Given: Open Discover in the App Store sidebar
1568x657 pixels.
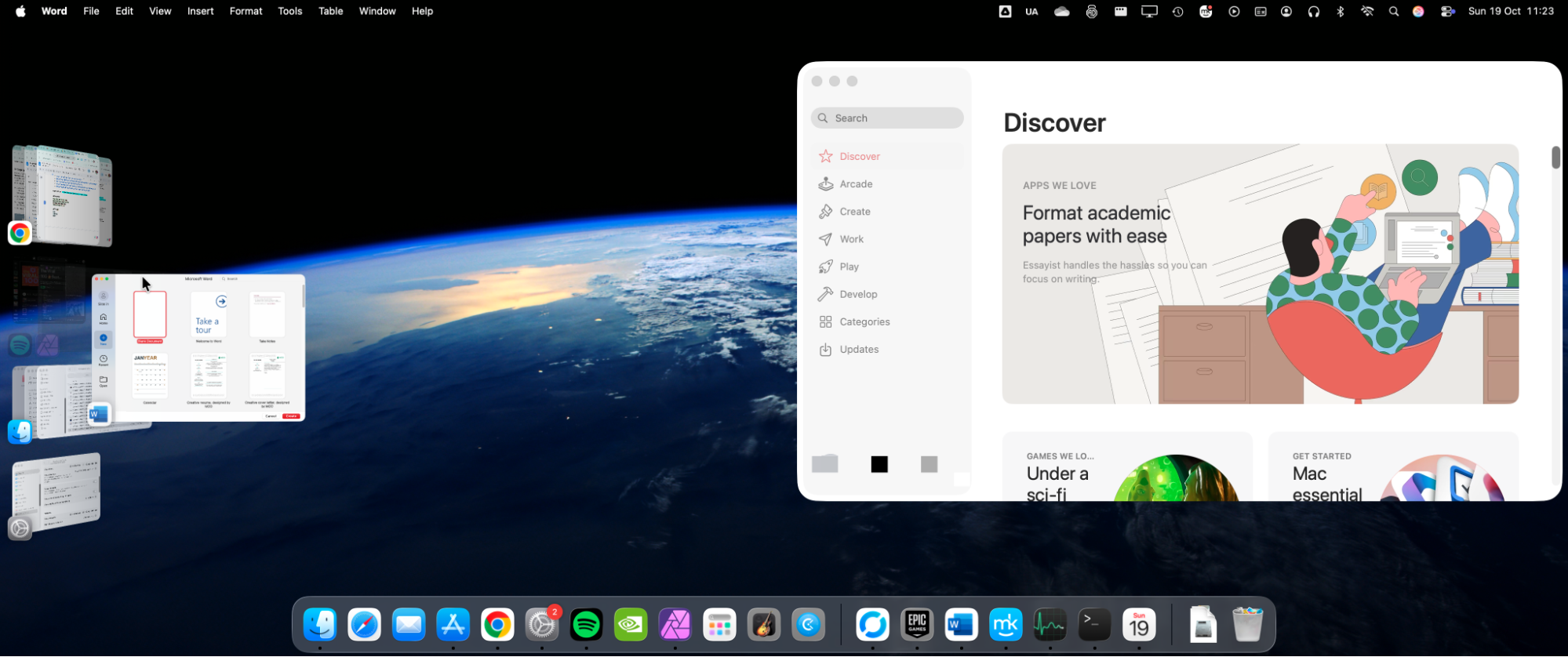Looking at the screenshot, I should (x=888, y=156).
